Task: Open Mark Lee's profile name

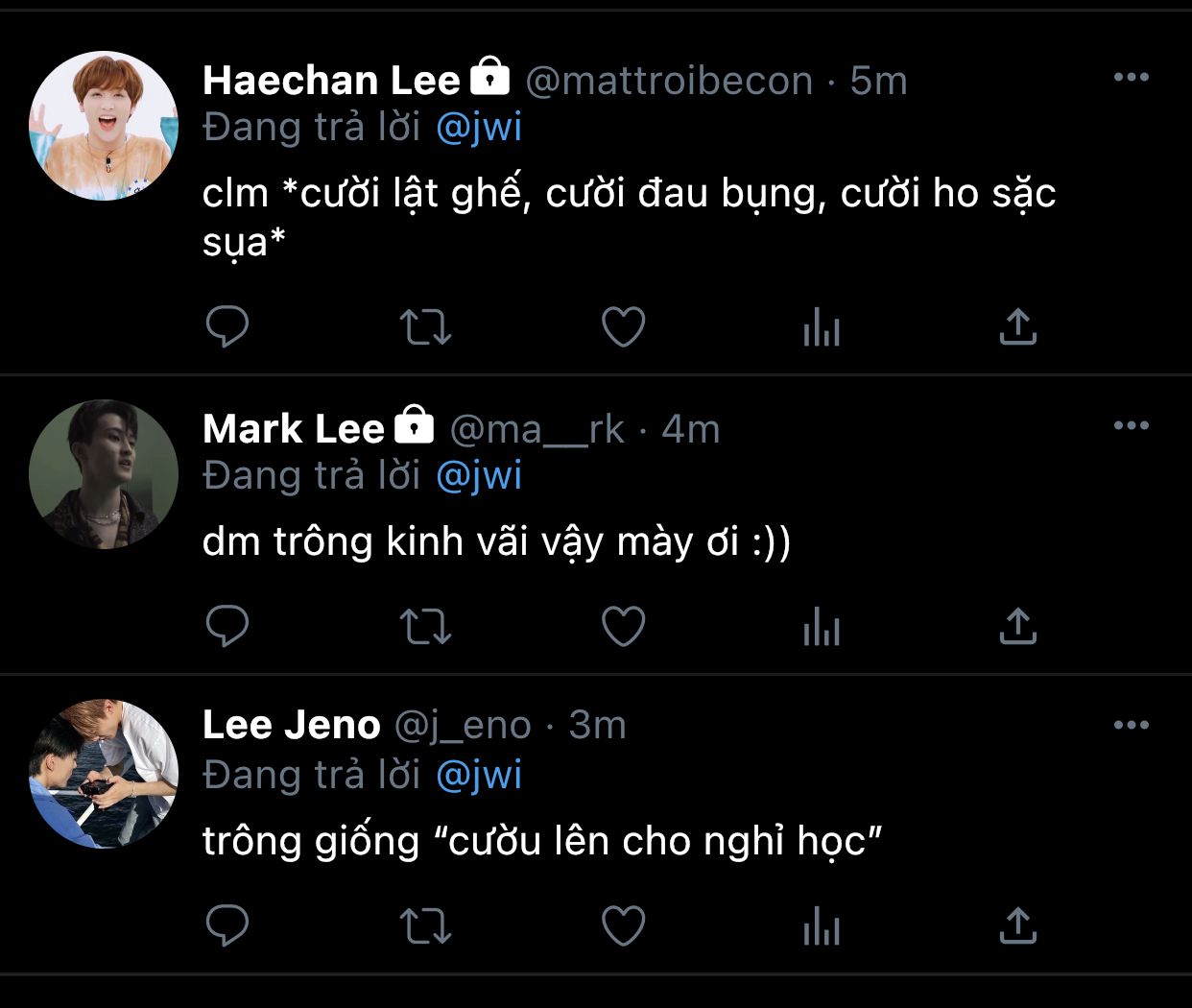Action: point(294,429)
